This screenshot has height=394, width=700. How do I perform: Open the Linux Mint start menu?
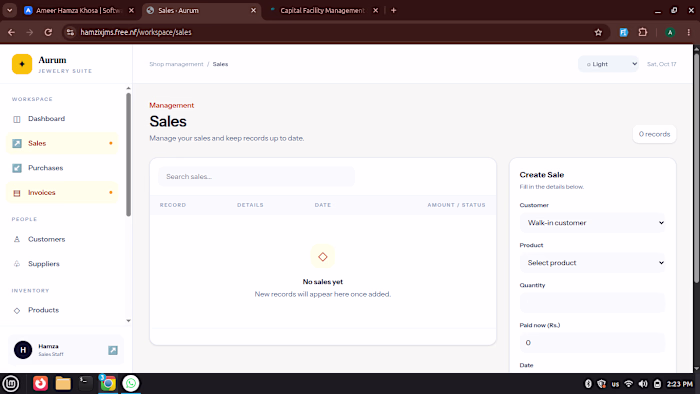coord(11,383)
